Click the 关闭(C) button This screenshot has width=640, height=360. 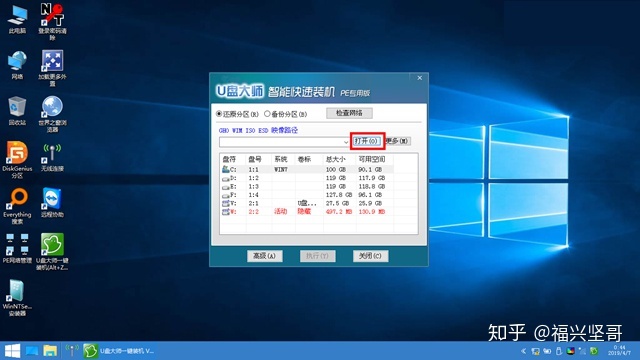tap(370, 256)
